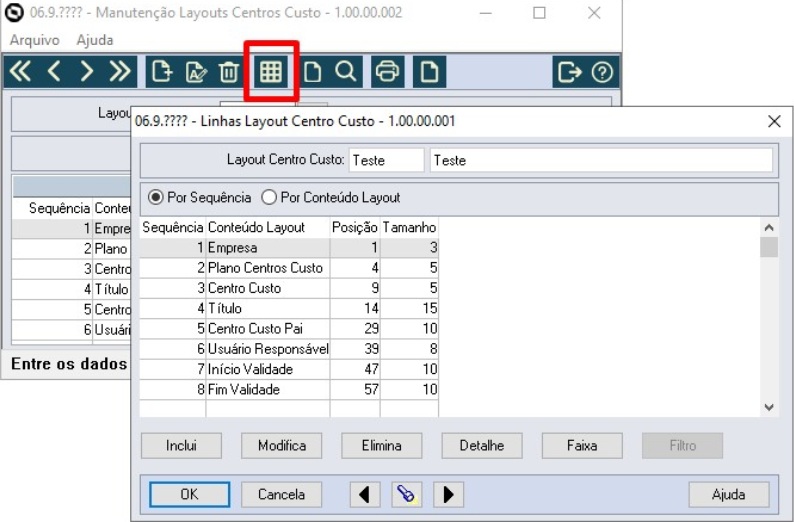Click the Inclui button

(181, 446)
